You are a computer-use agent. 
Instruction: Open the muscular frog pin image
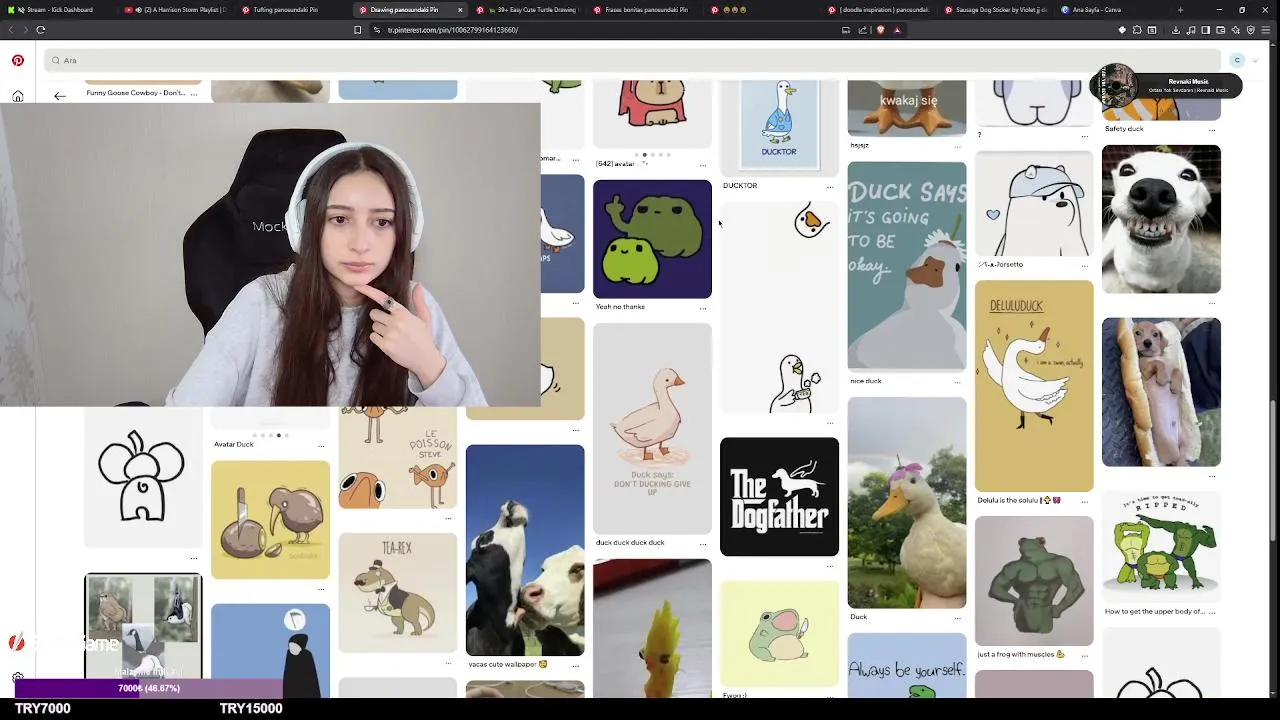[x=1034, y=581]
